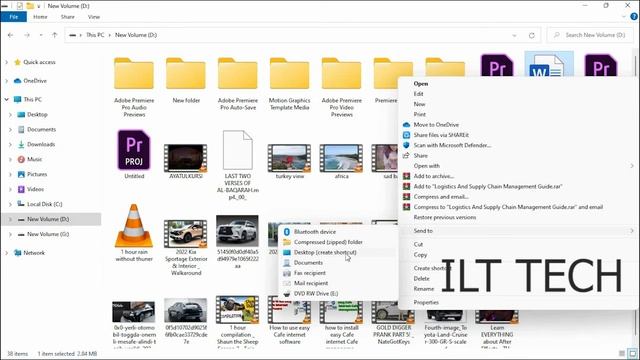Image resolution: width=640 pixels, height=360 pixels.
Task: Collapse the This PC tree node
Action: click(6, 100)
